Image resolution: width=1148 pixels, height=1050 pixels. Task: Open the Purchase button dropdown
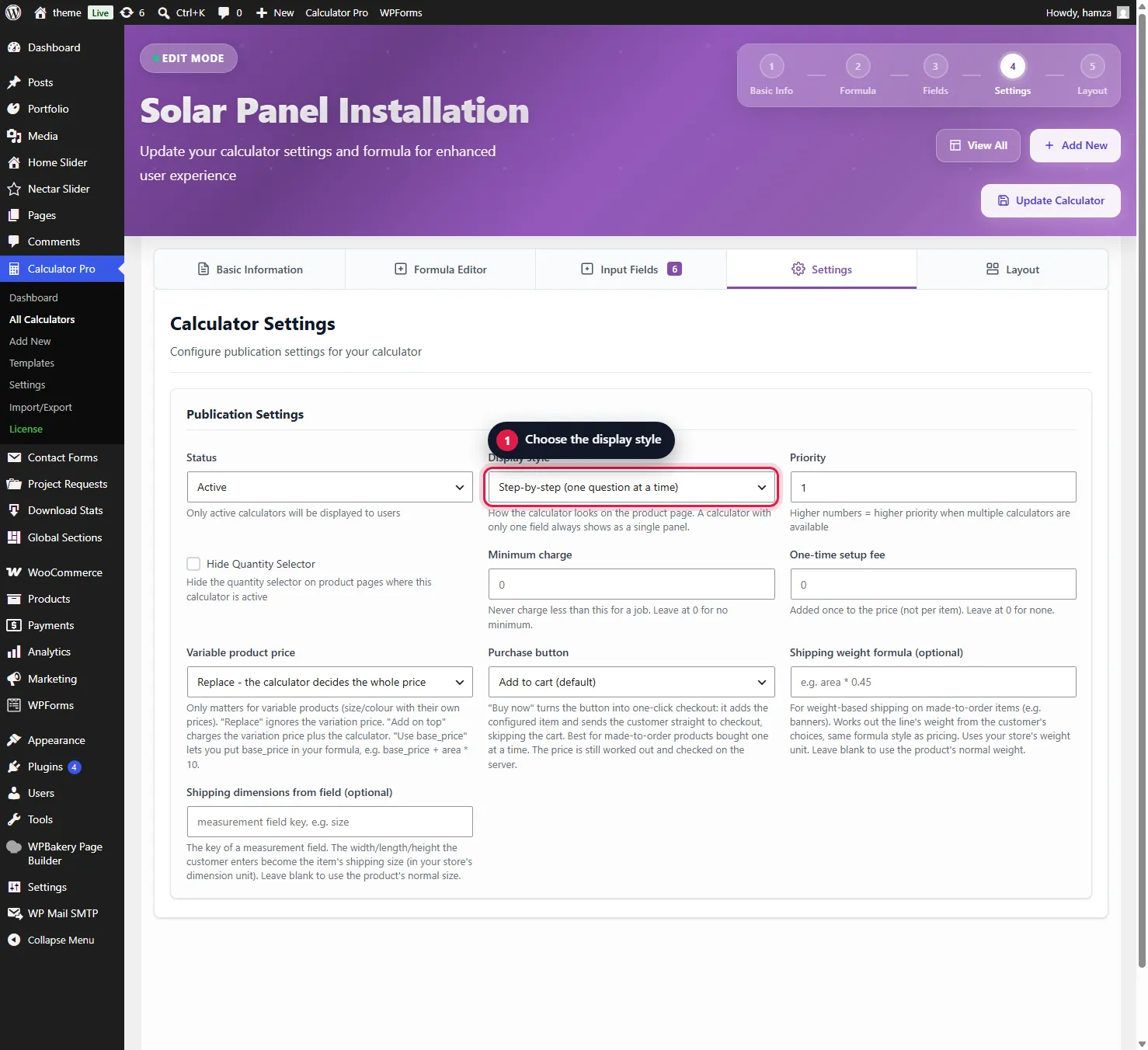pos(631,682)
